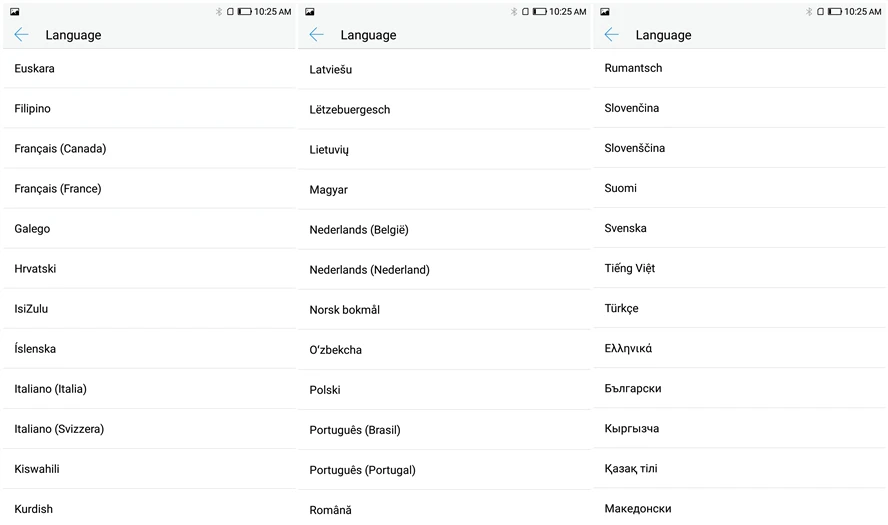Choose Français (Canada) from list

tap(150, 148)
